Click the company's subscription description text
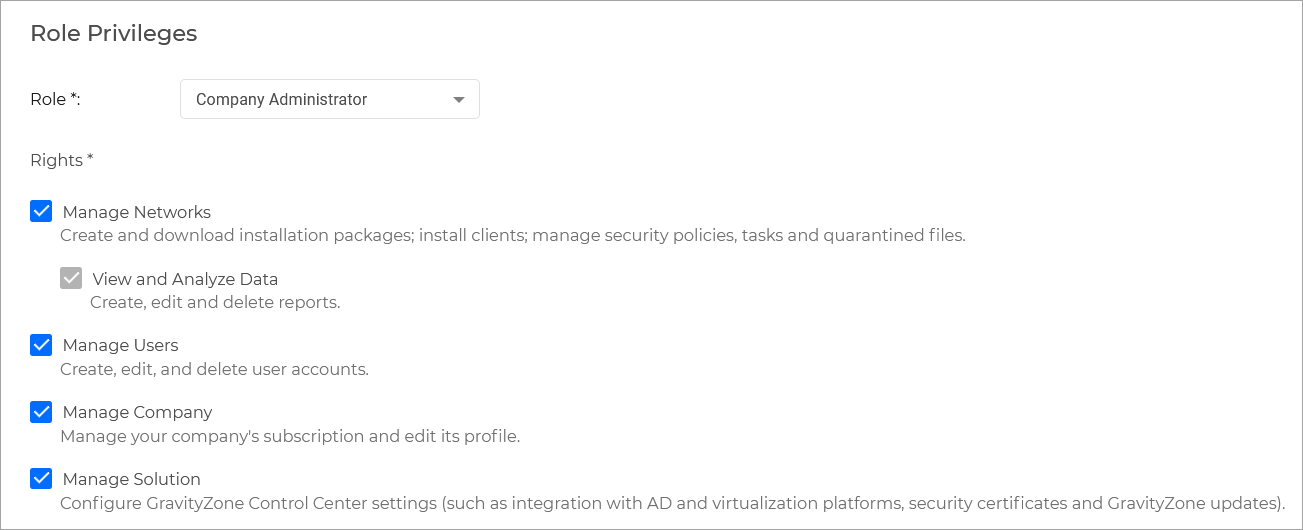 [290, 436]
